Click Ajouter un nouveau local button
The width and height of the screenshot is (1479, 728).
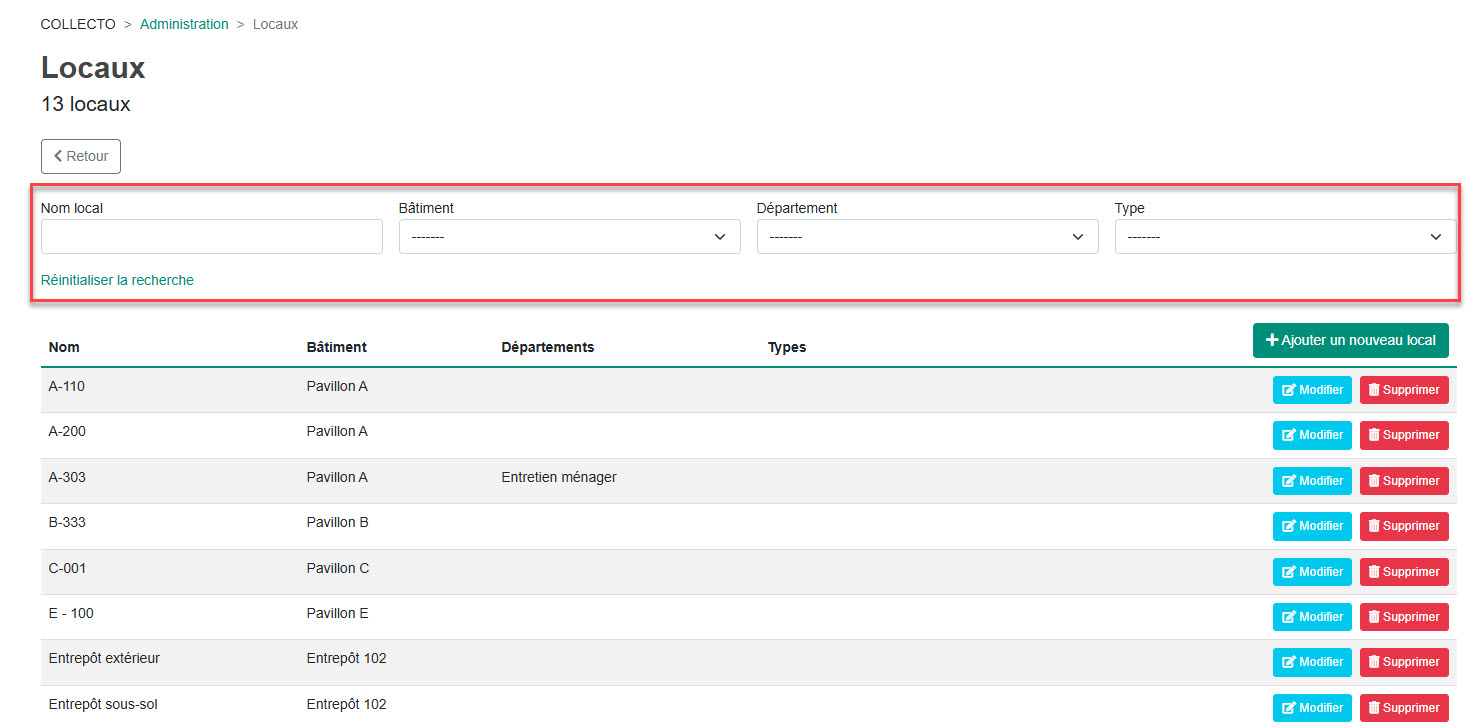(1350, 340)
